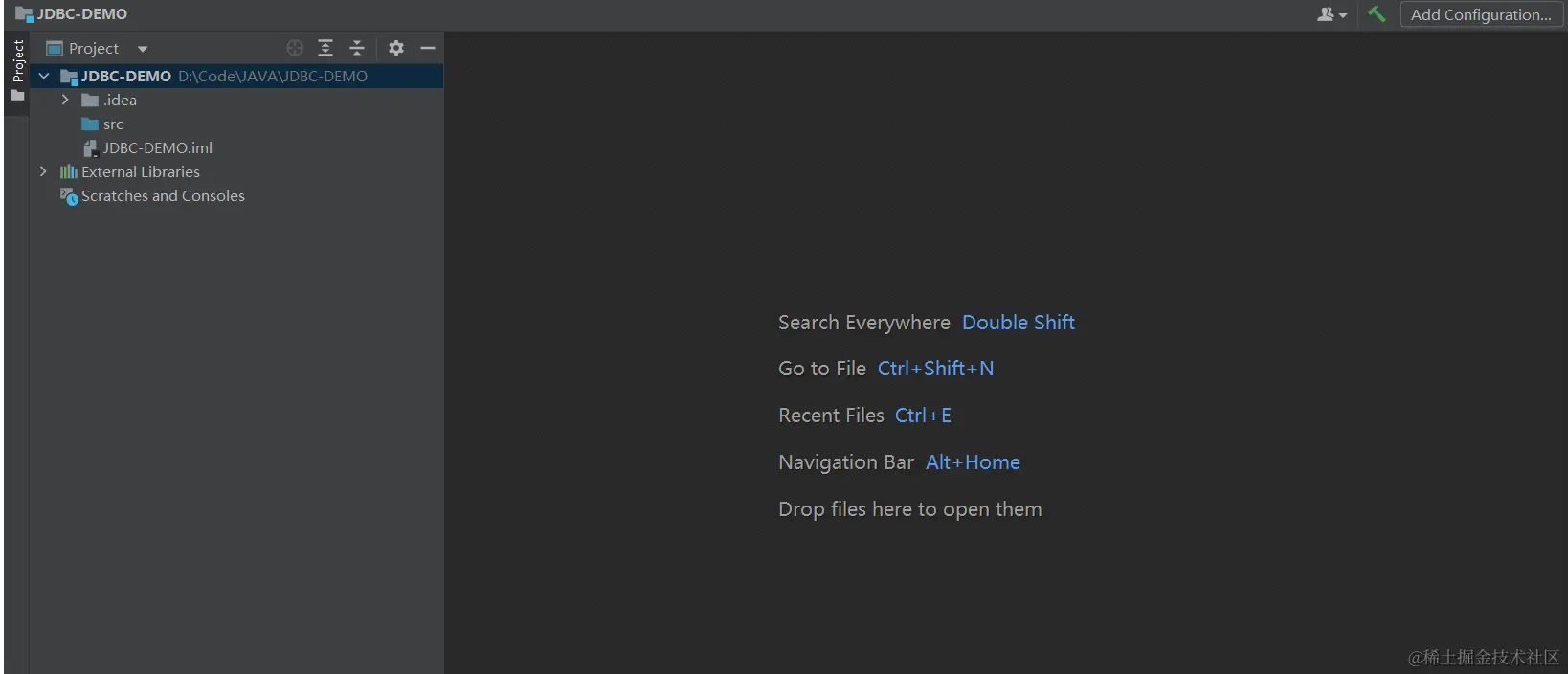Hide the Project panel with minus icon
This screenshot has height=674, width=1568.
click(x=428, y=48)
